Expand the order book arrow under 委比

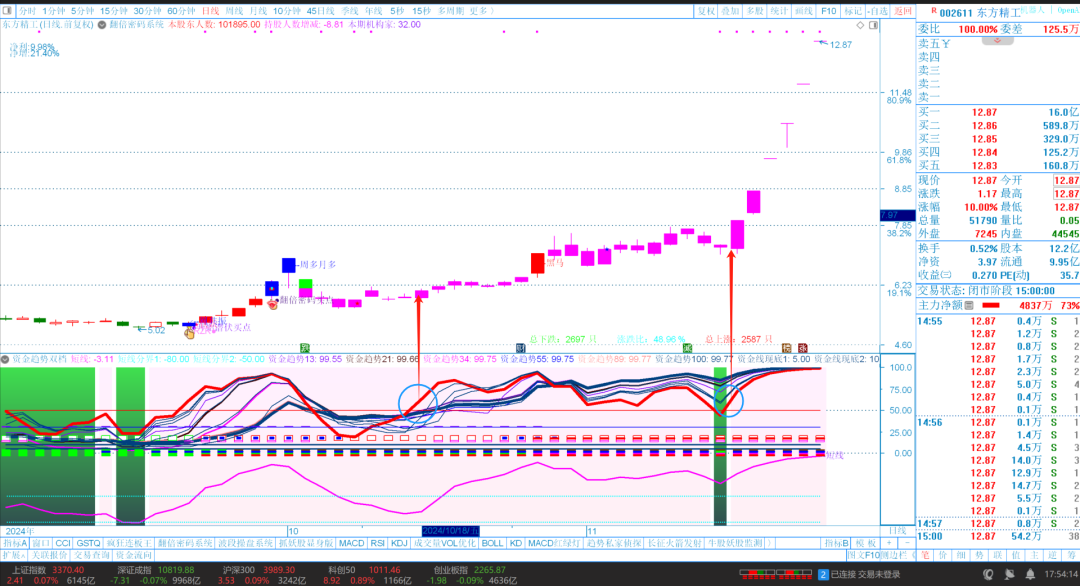tap(997, 41)
